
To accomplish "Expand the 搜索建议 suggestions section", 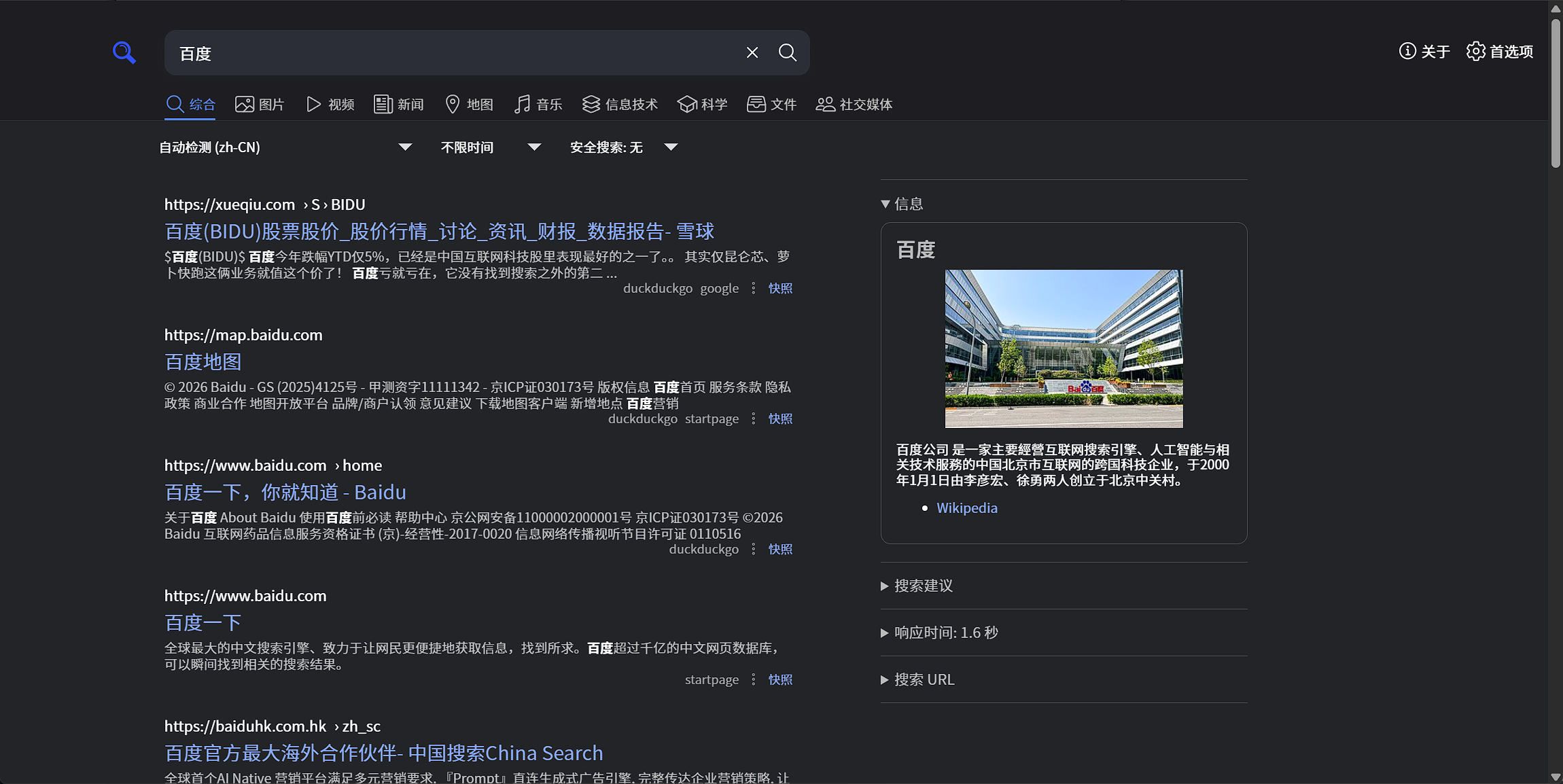I will 917,586.
